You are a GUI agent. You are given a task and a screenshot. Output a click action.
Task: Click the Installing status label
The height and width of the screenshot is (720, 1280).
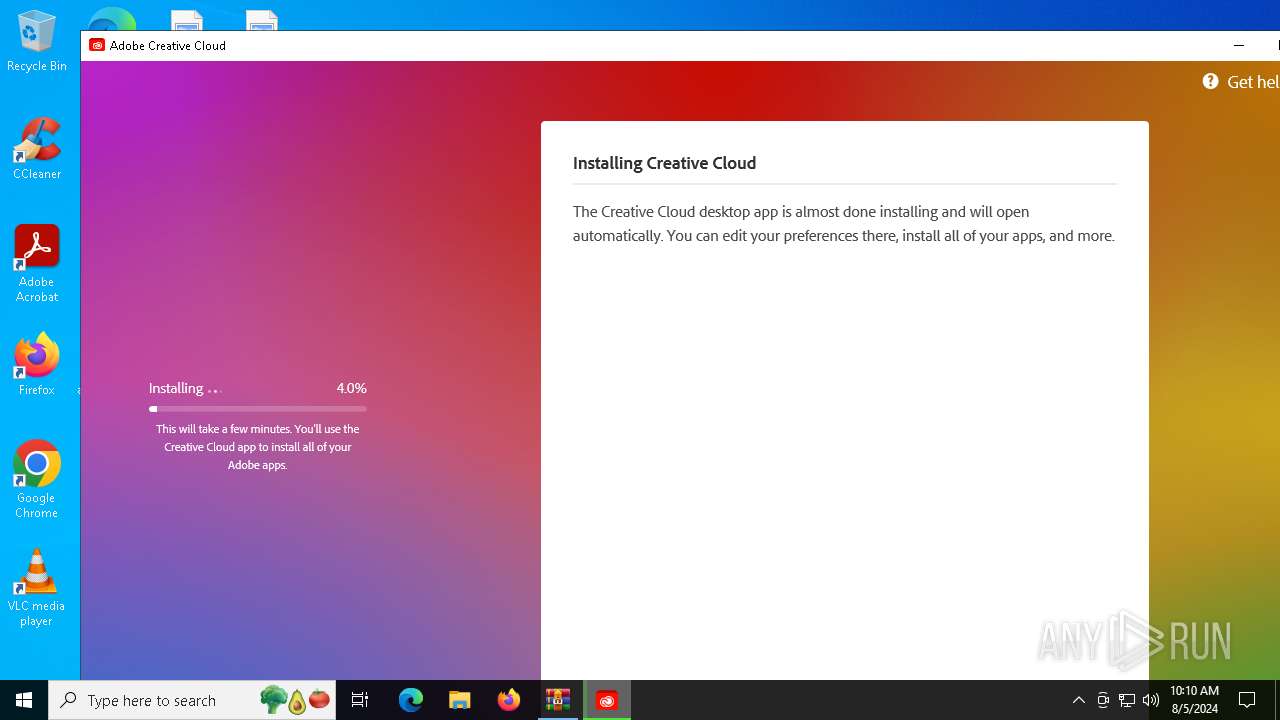coord(176,388)
